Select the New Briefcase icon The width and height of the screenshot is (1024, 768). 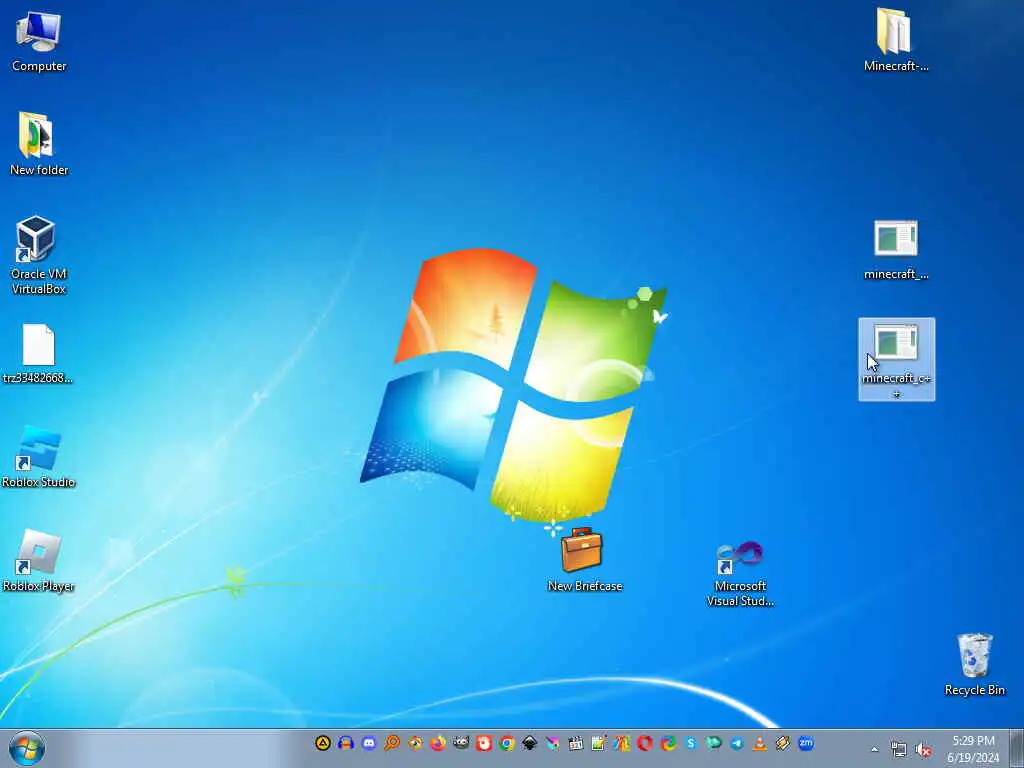pos(584,560)
